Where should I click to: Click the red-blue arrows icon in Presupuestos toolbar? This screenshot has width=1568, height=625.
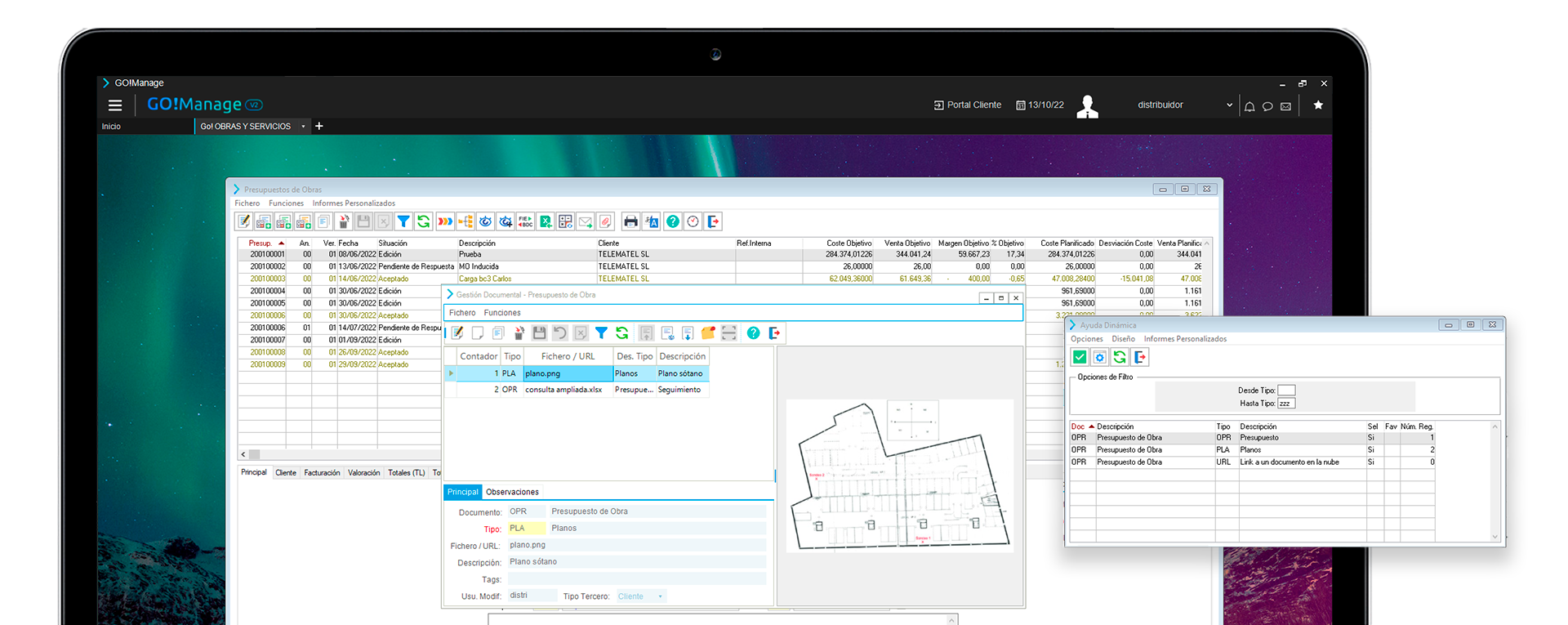point(445,221)
